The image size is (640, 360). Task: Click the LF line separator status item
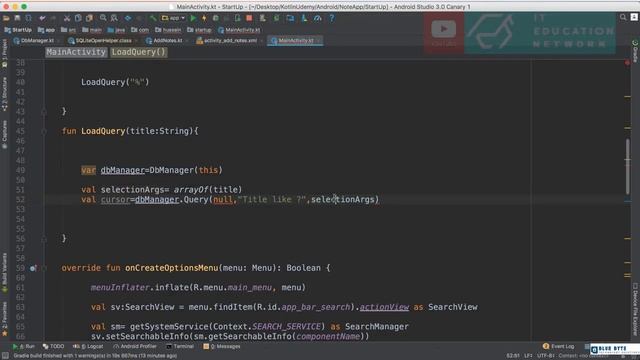528,356
